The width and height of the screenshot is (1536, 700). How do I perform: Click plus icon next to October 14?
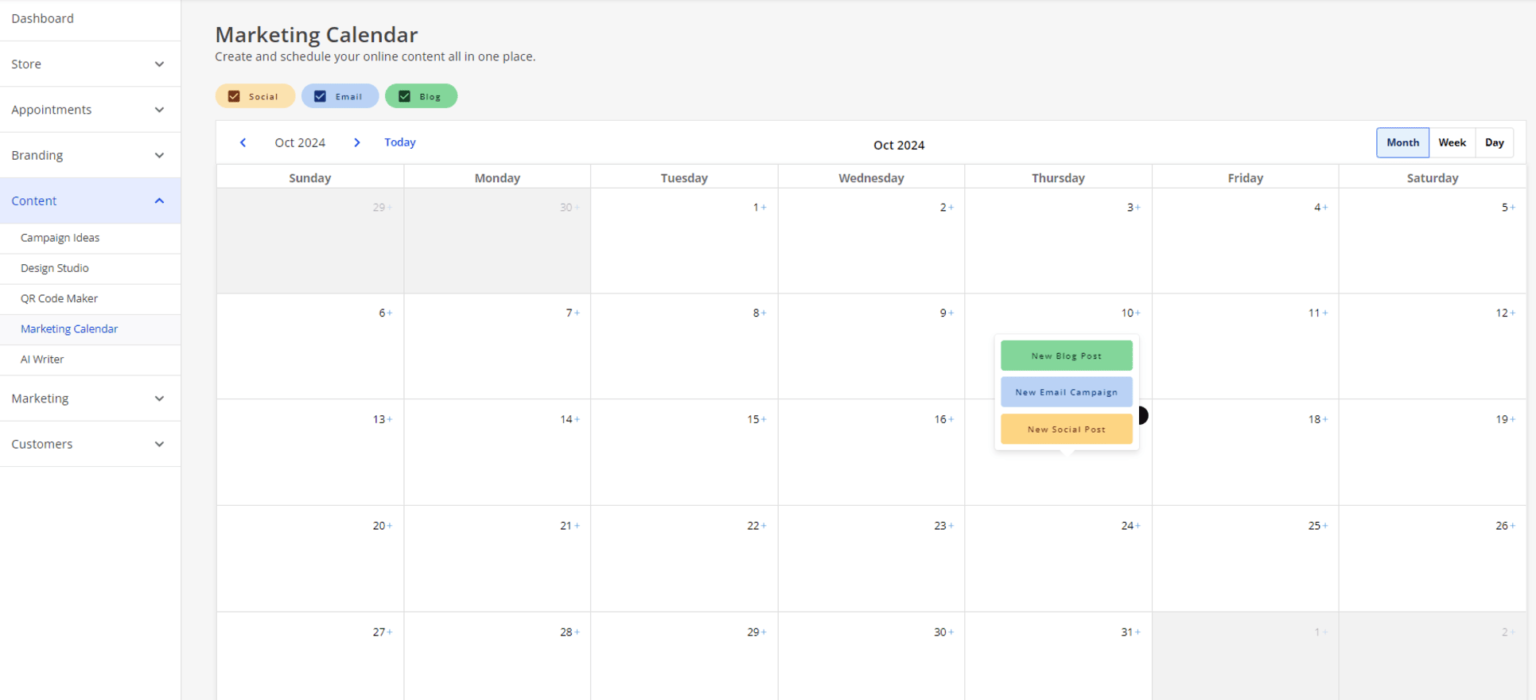(x=577, y=420)
